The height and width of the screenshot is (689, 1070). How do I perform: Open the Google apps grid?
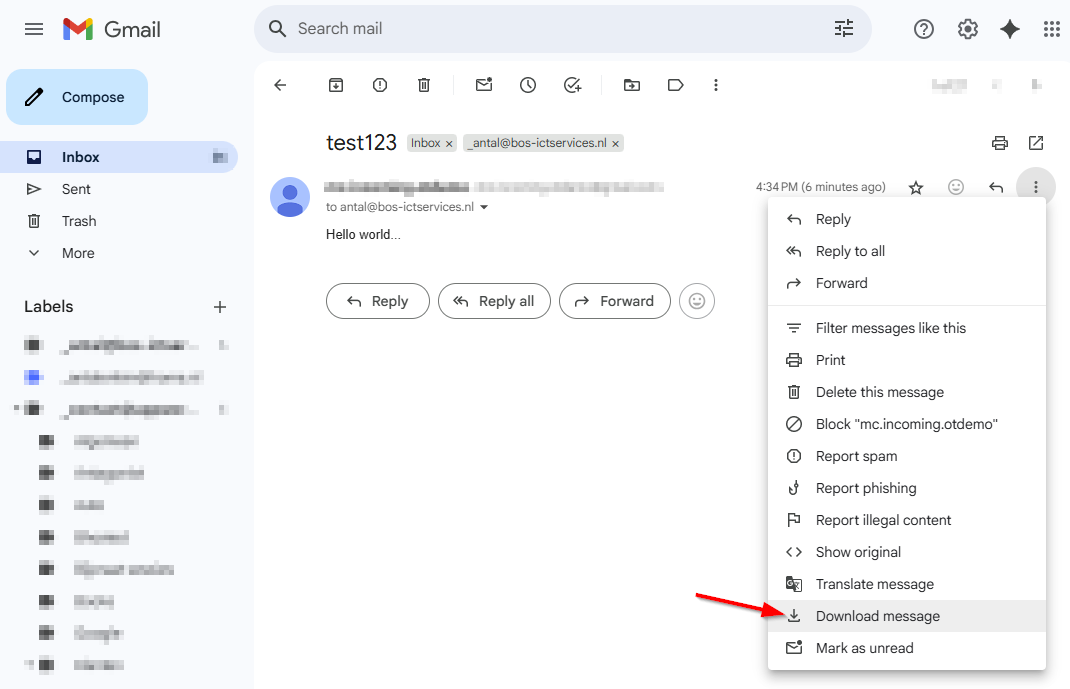point(1051,29)
